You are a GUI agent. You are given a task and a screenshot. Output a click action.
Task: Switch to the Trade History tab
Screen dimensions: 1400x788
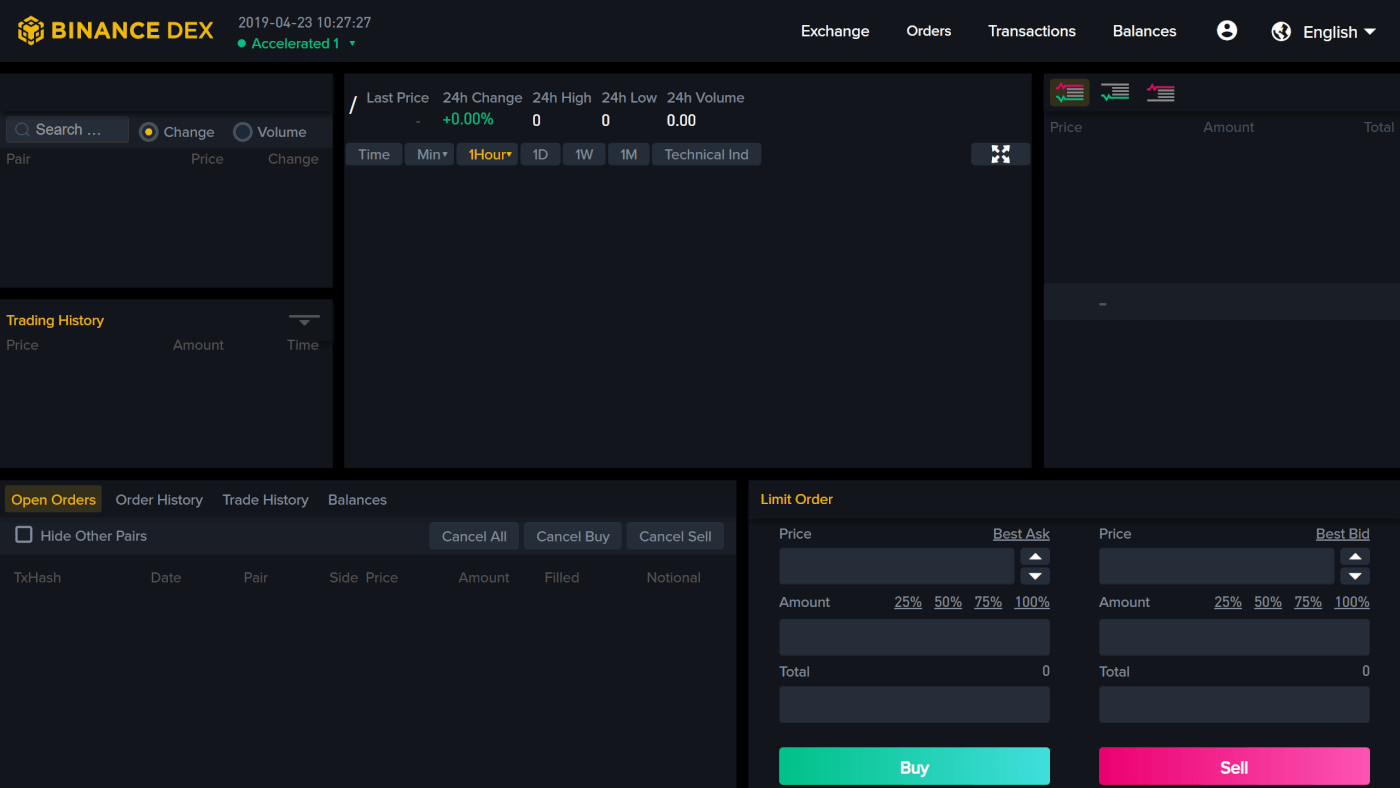tap(265, 499)
